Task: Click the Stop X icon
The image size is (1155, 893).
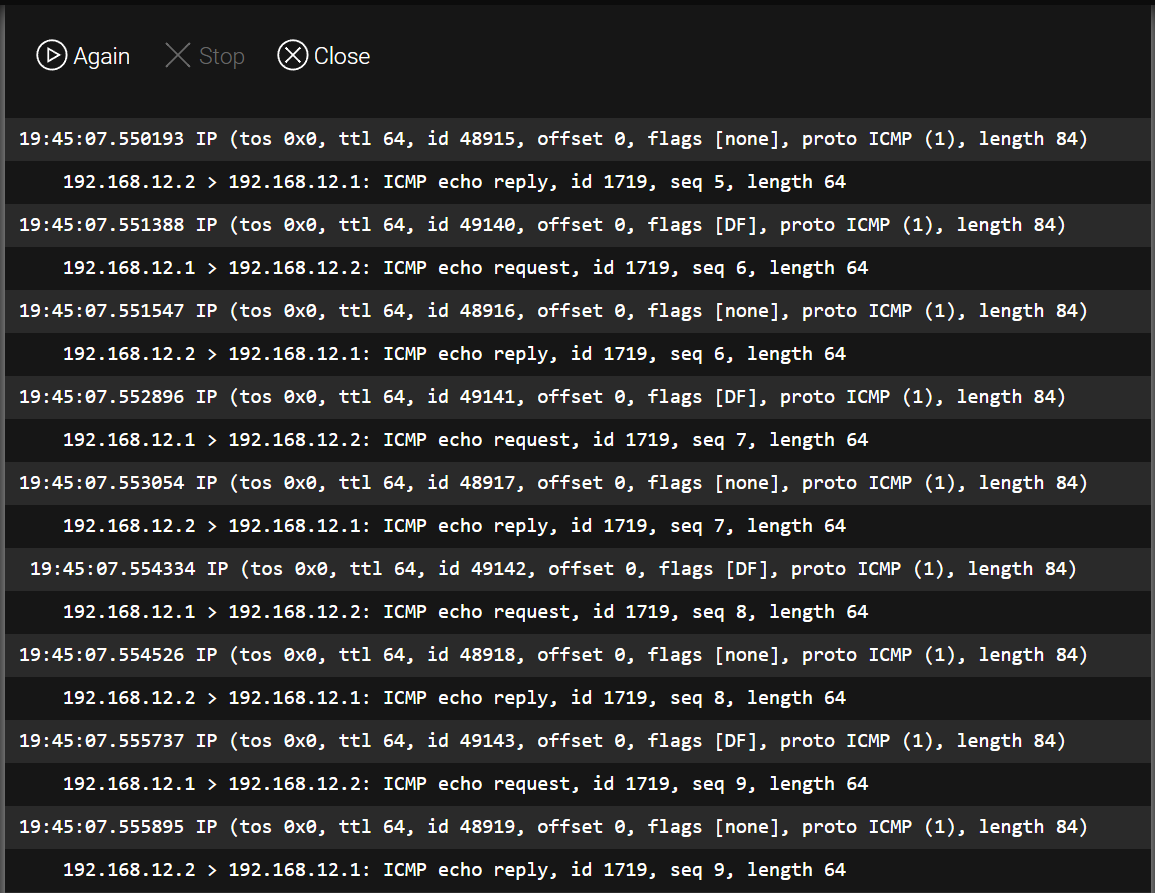Action: click(178, 56)
